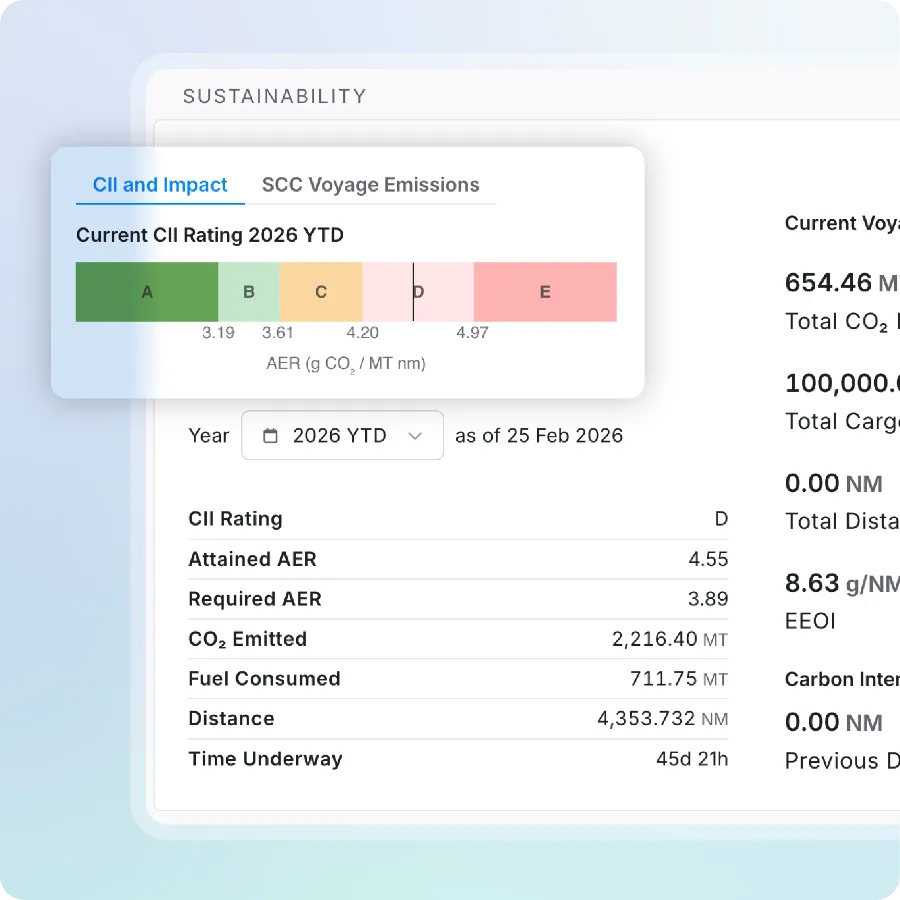Click the orange C rating segment
900x900 pixels.
pyautogui.click(x=320, y=291)
